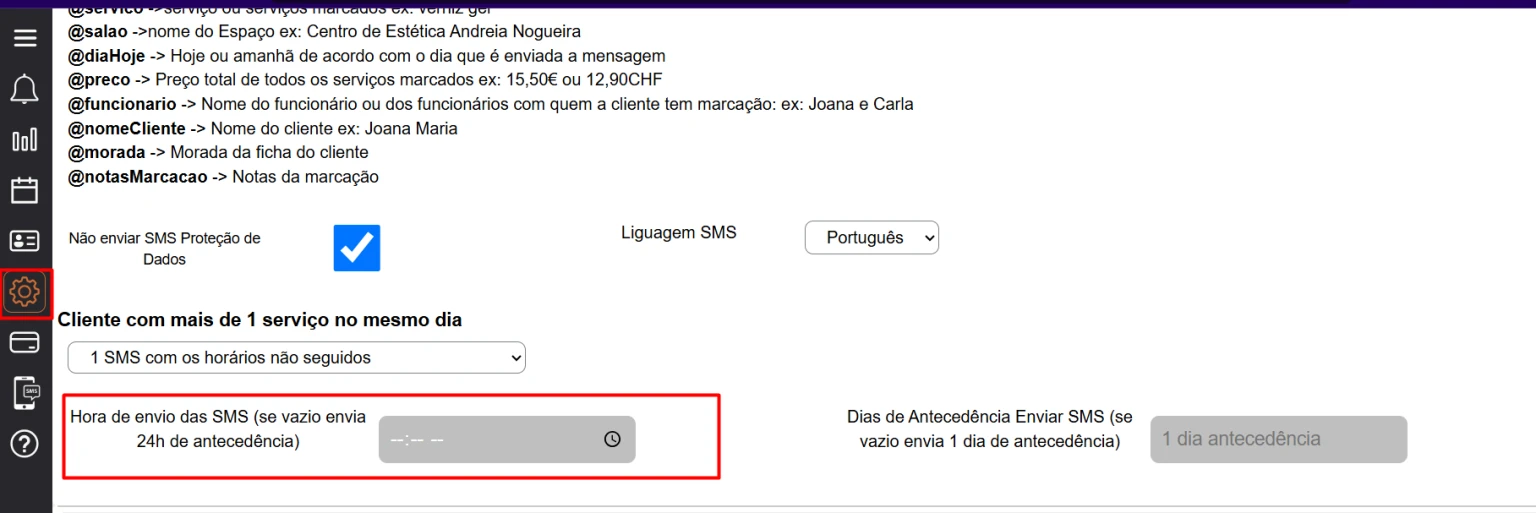This screenshot has width=1536, height=513.
Task: Open the SMS phone icon section
Action: 26,393
